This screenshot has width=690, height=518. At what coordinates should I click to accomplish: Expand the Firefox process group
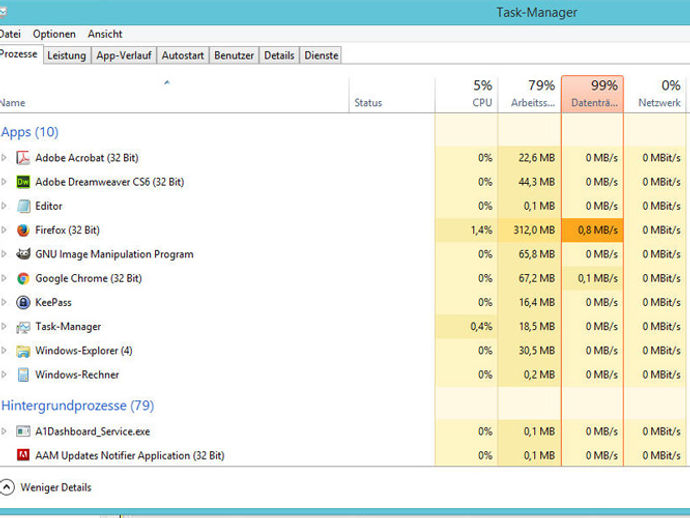pyautogui.click(x=4, y=230)
